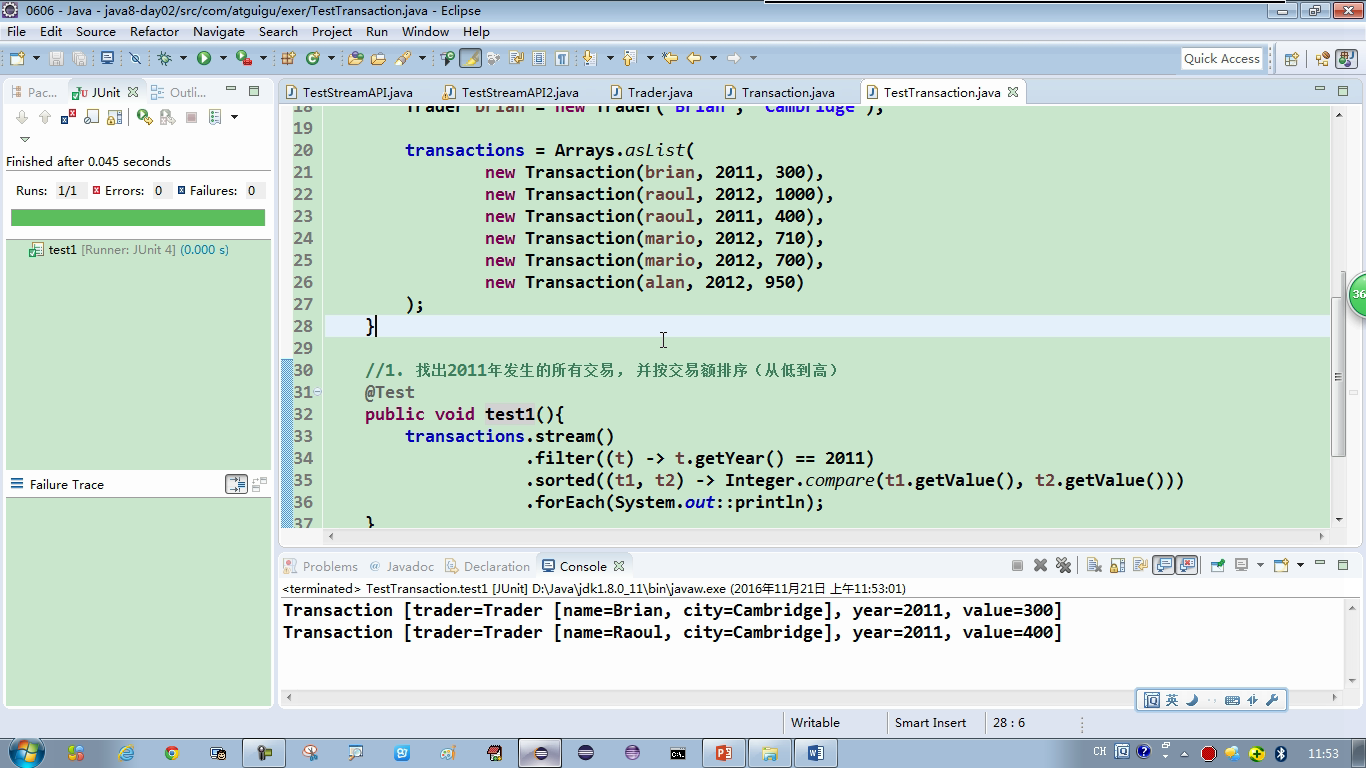Click Test Run History icon in JUnit

point(215,117)
